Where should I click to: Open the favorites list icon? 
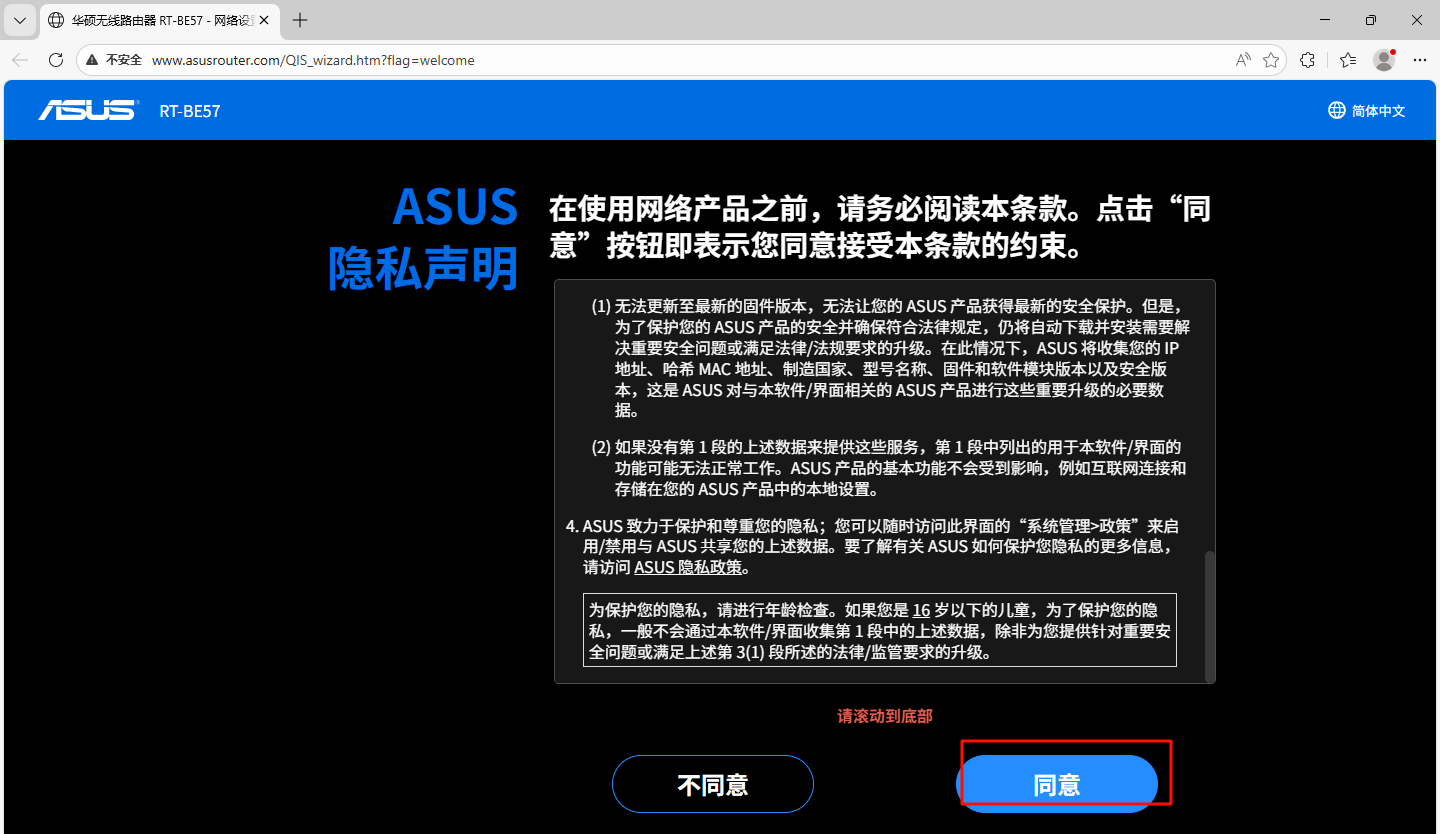pos(1347,60)
